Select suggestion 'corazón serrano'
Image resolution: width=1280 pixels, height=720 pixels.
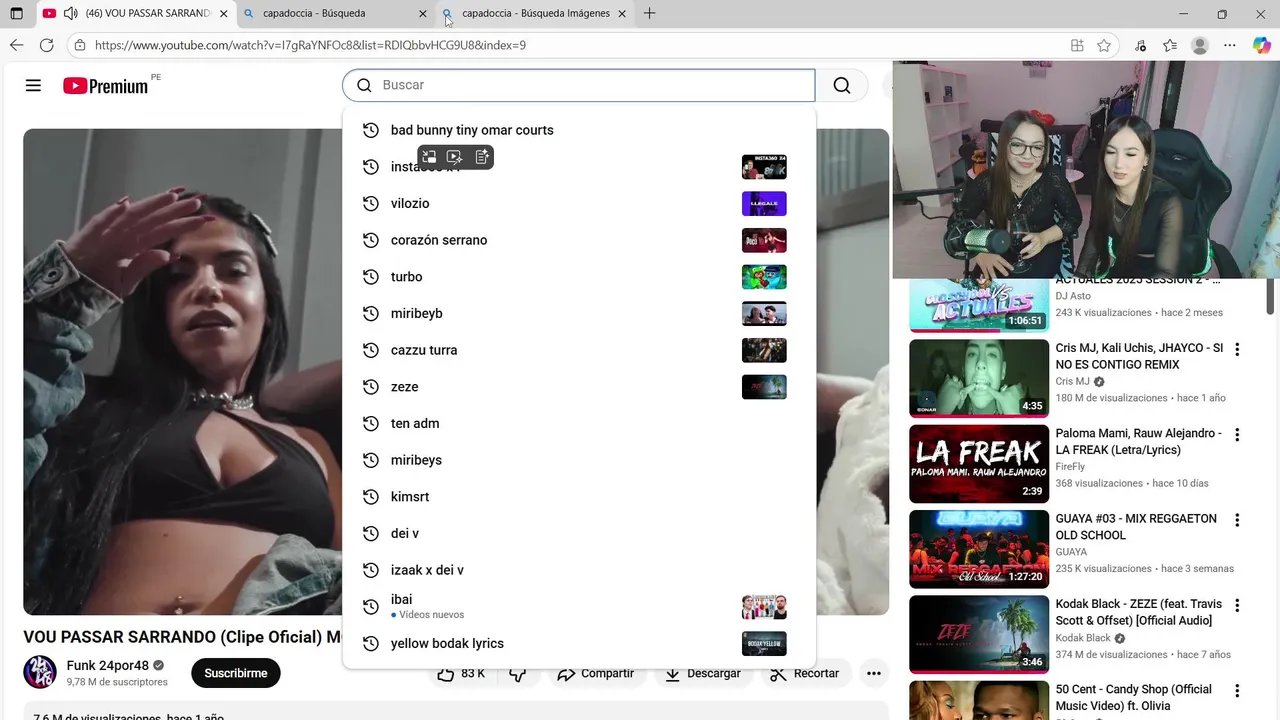(x=579, y=240)
